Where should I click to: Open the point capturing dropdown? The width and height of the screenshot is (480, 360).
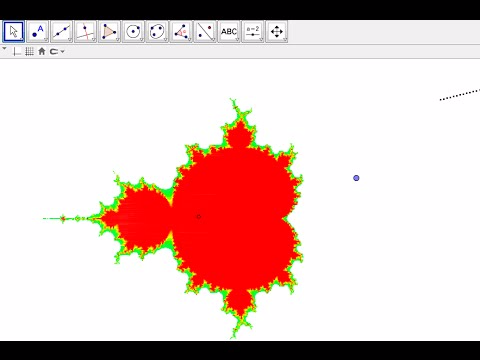pos(57,52)
